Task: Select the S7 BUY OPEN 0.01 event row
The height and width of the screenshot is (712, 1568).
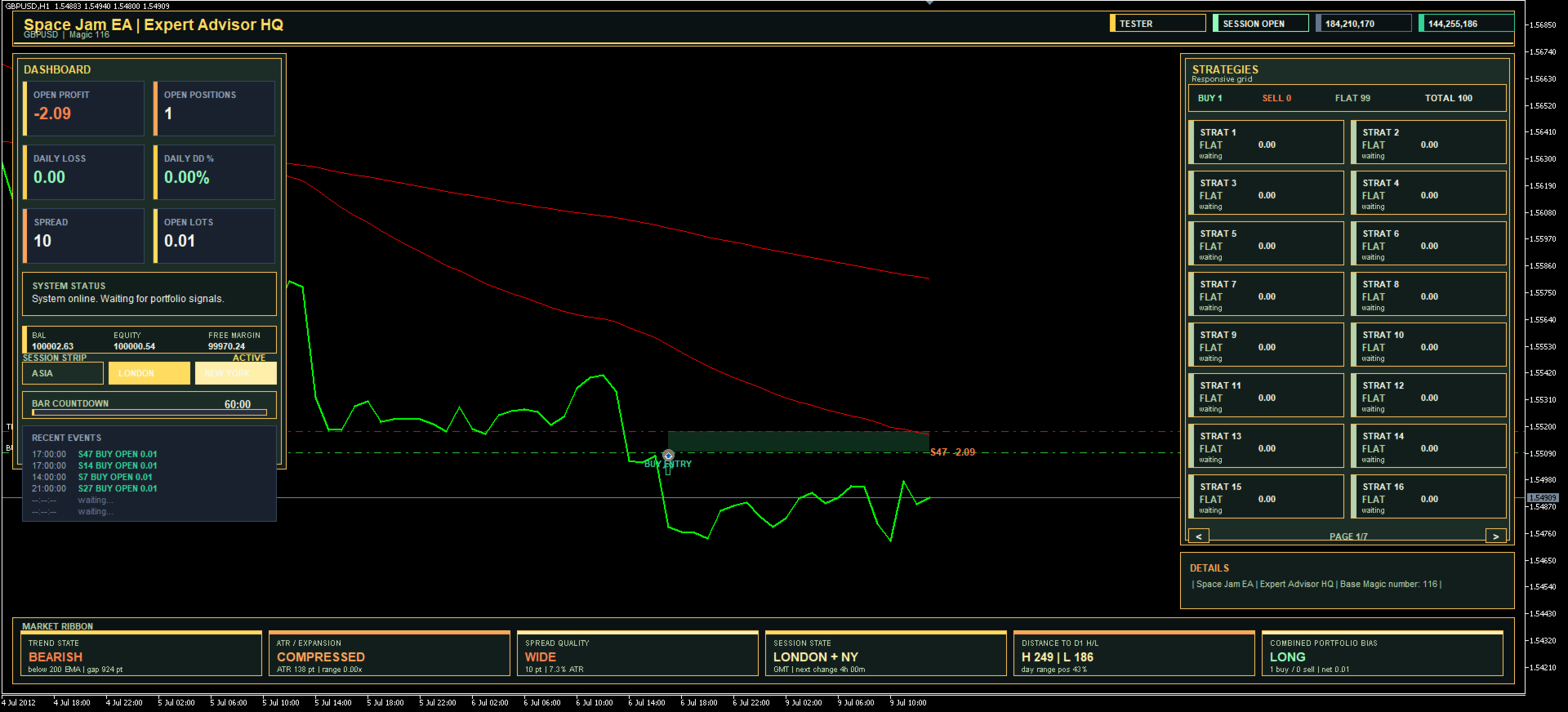Action: pos(92,477)
